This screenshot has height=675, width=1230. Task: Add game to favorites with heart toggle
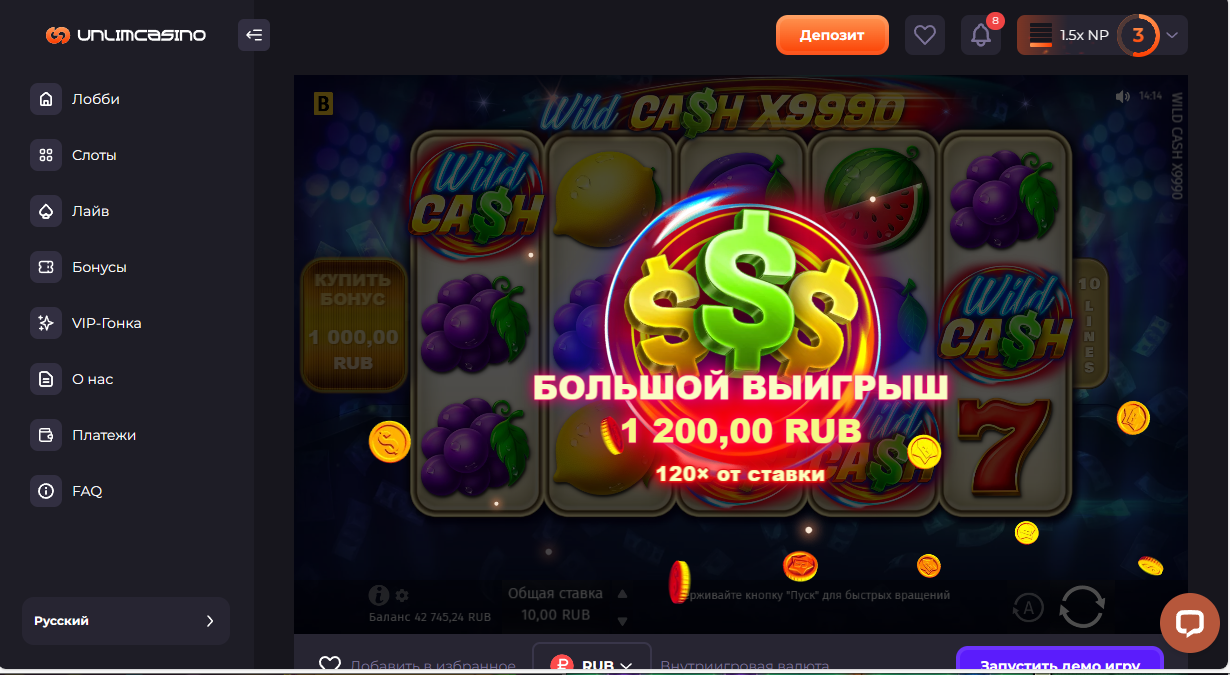[330, 664]
